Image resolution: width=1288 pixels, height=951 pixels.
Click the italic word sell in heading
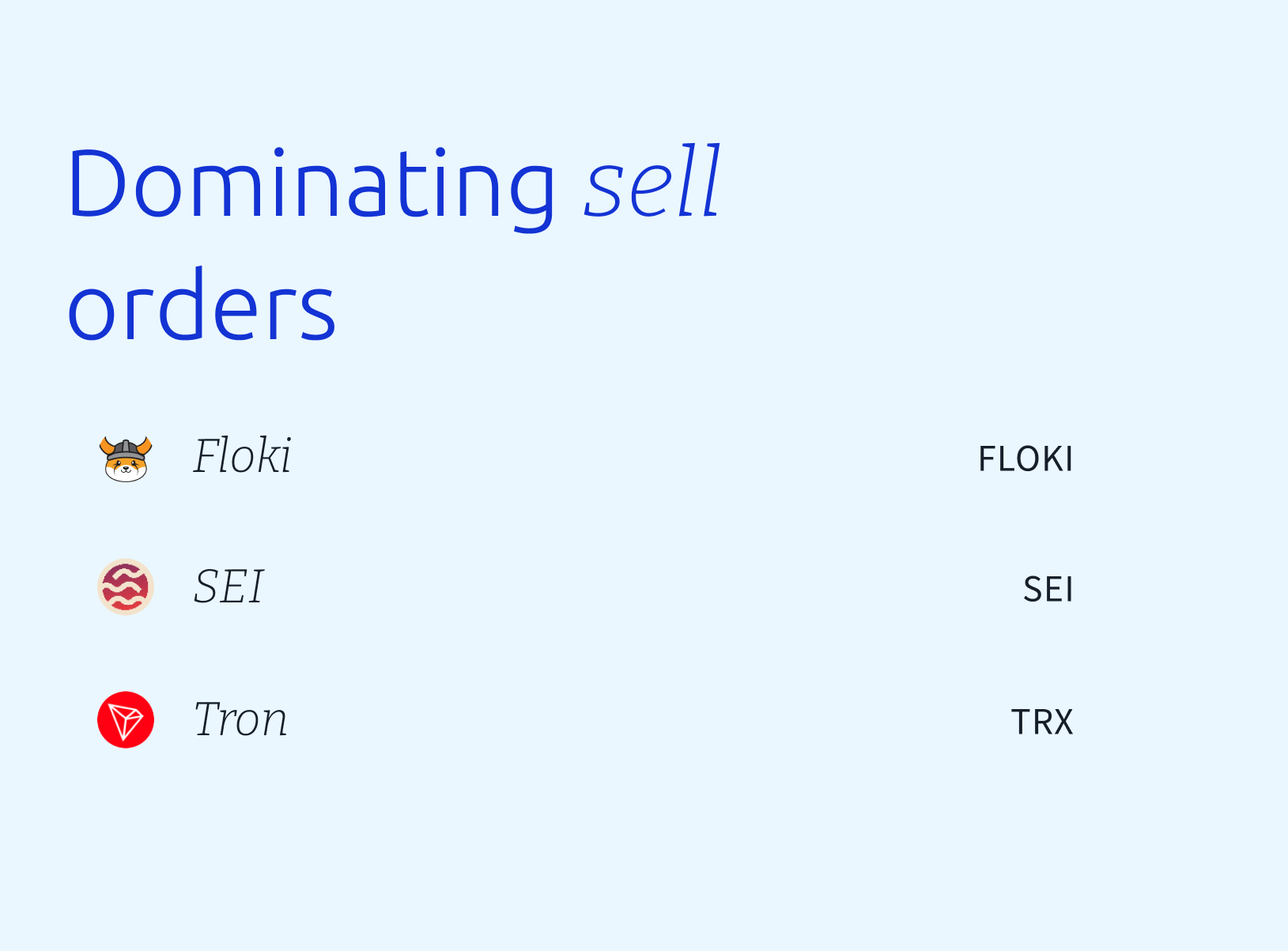tap(652, 182)
